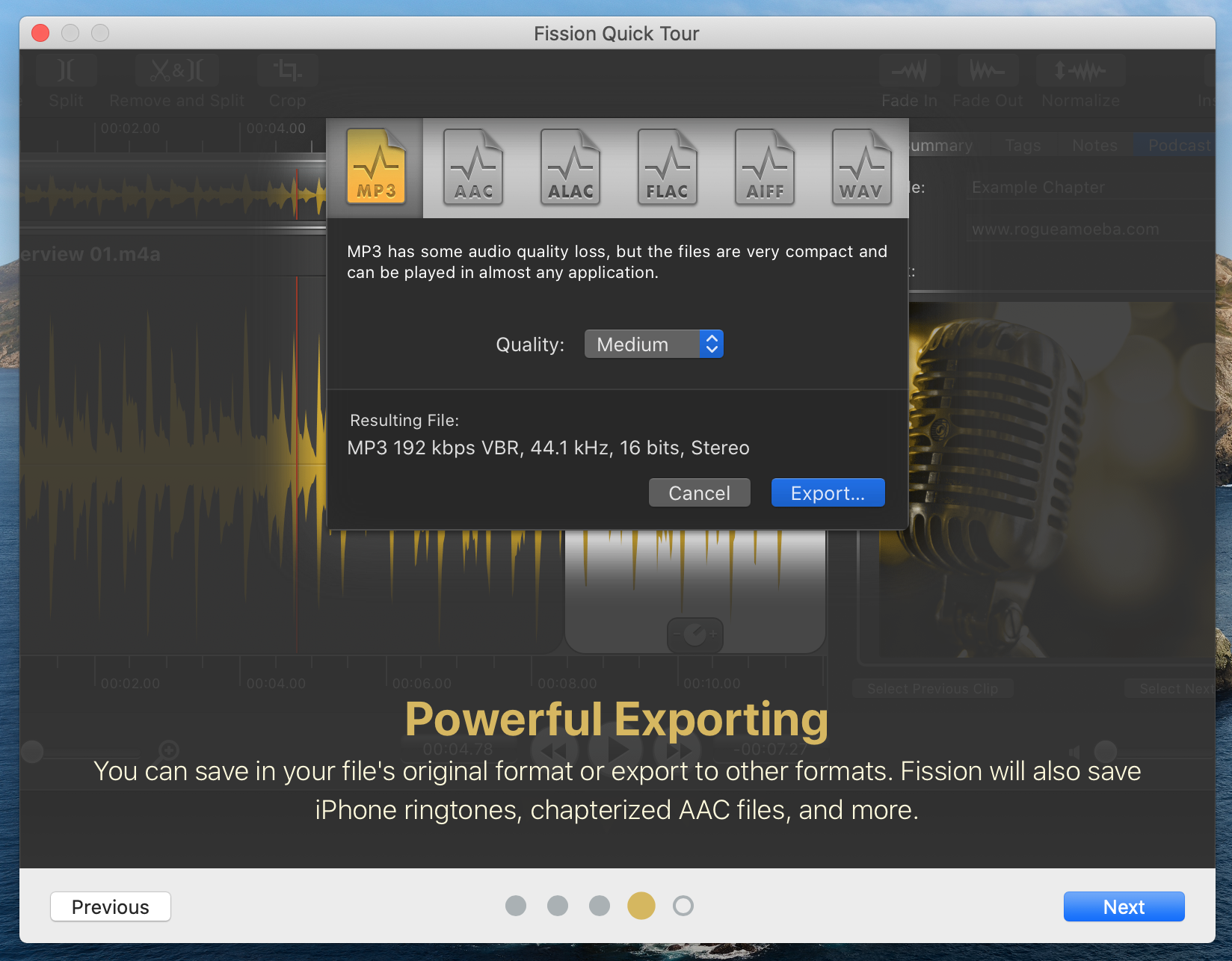Click the Split tool icon

click(66, 71)
